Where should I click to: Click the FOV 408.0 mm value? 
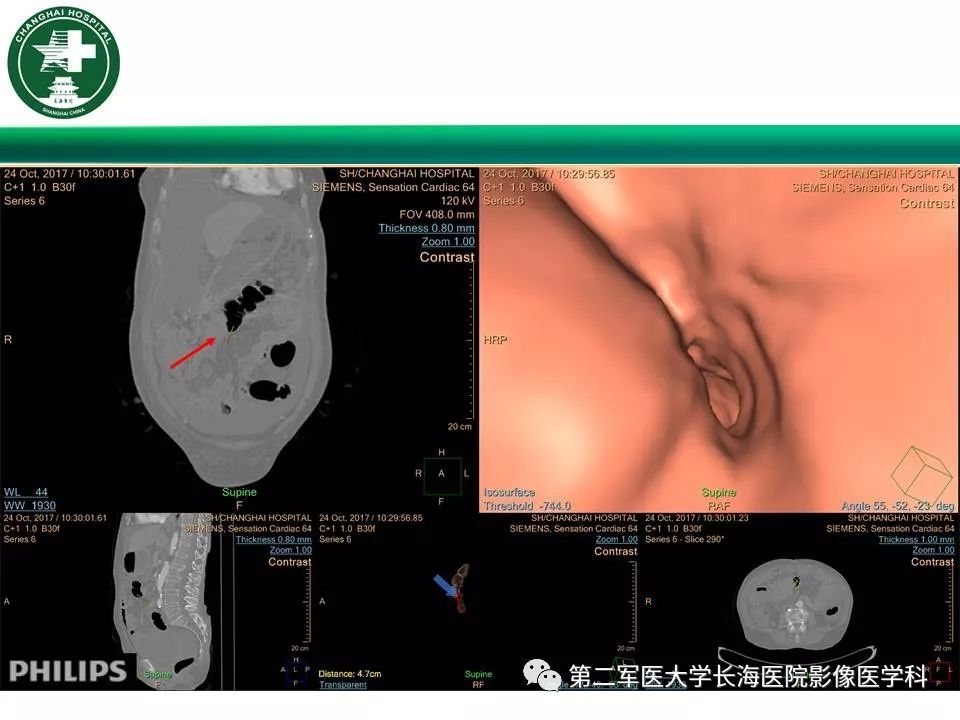(437, 214)
